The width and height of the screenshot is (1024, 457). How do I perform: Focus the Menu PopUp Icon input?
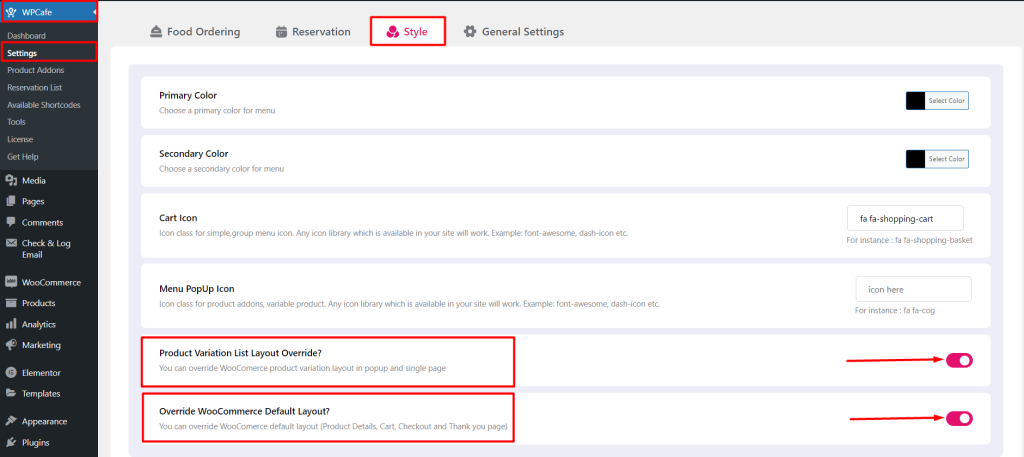pyautogui.click(x=913, y=289)
